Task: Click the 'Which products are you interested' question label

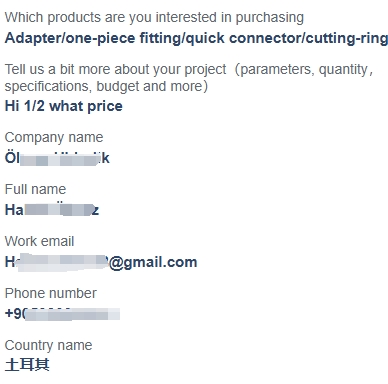Action: [x=154, y=18]
